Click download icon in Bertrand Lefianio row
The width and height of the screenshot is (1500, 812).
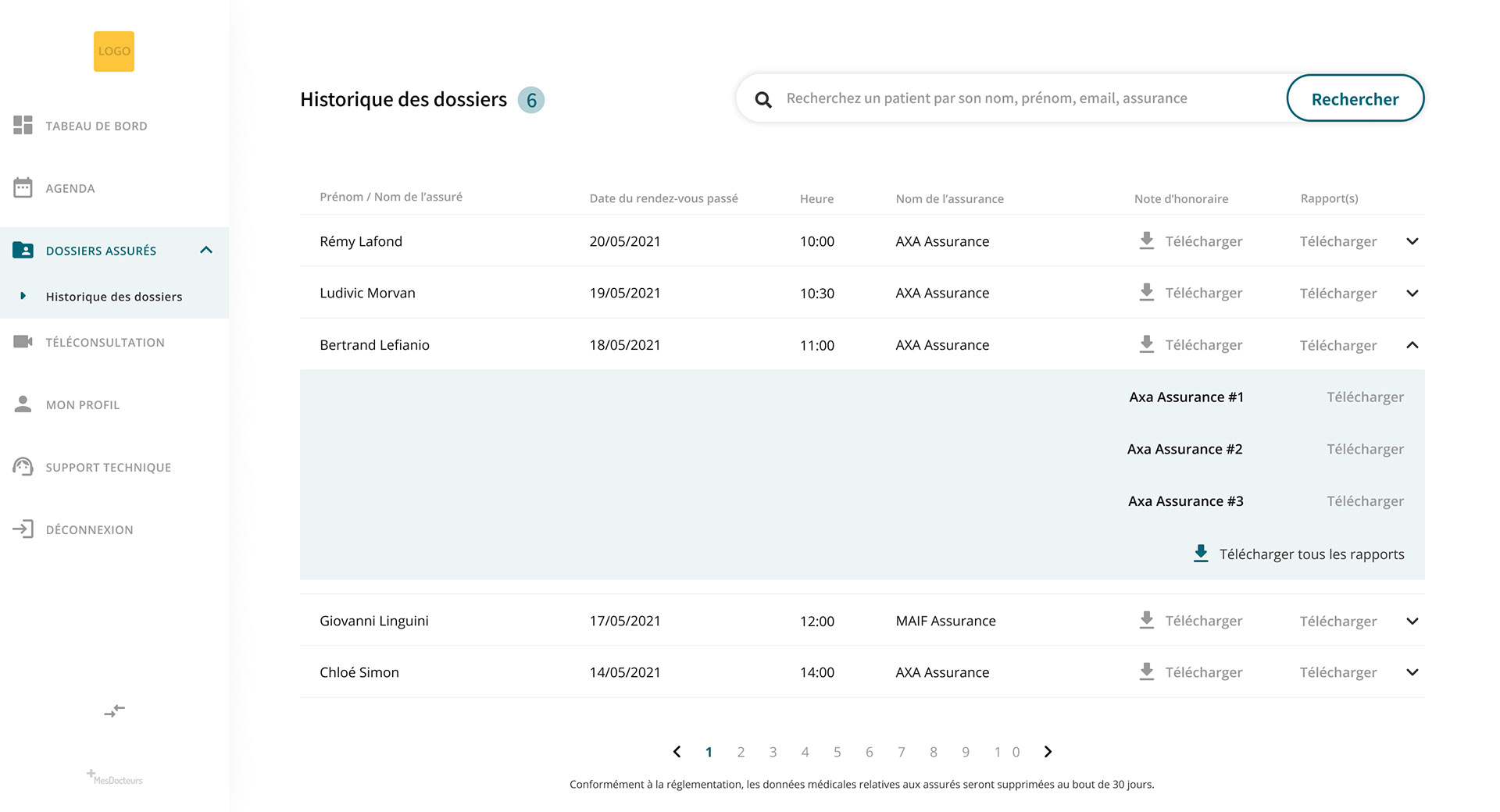pyautogui.click(x=1146, y=344)
